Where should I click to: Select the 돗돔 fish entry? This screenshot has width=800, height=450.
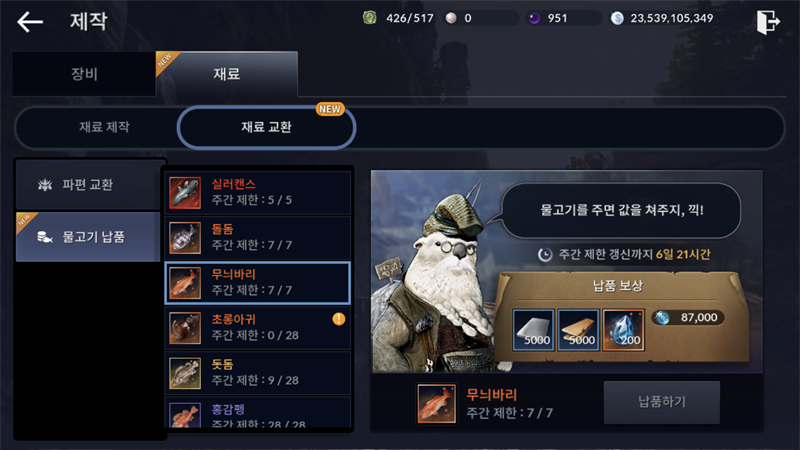[258, 372]
